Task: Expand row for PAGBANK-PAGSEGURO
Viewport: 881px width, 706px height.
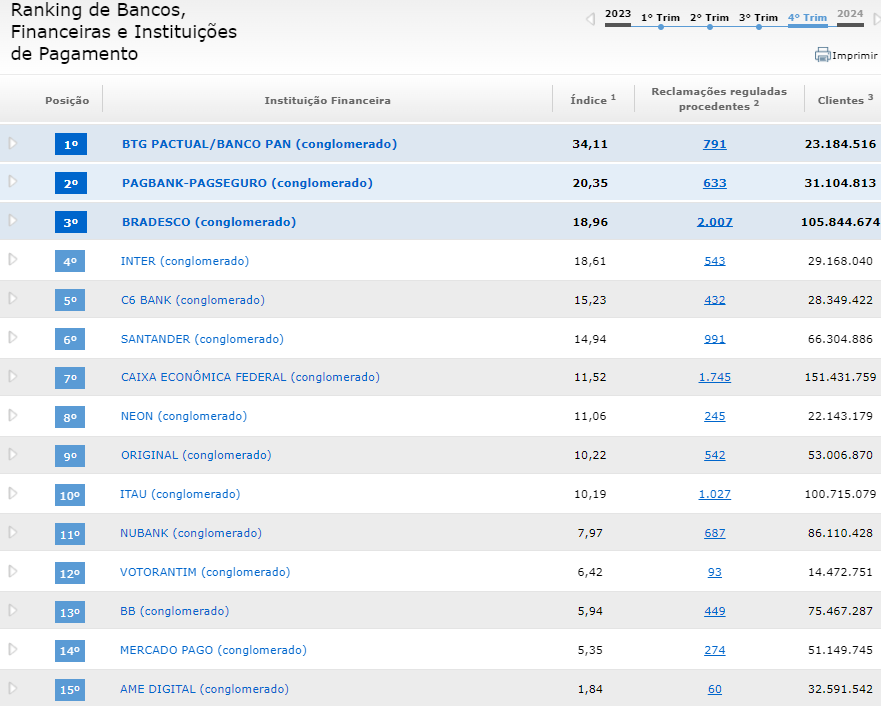Action: pos(13,181)
